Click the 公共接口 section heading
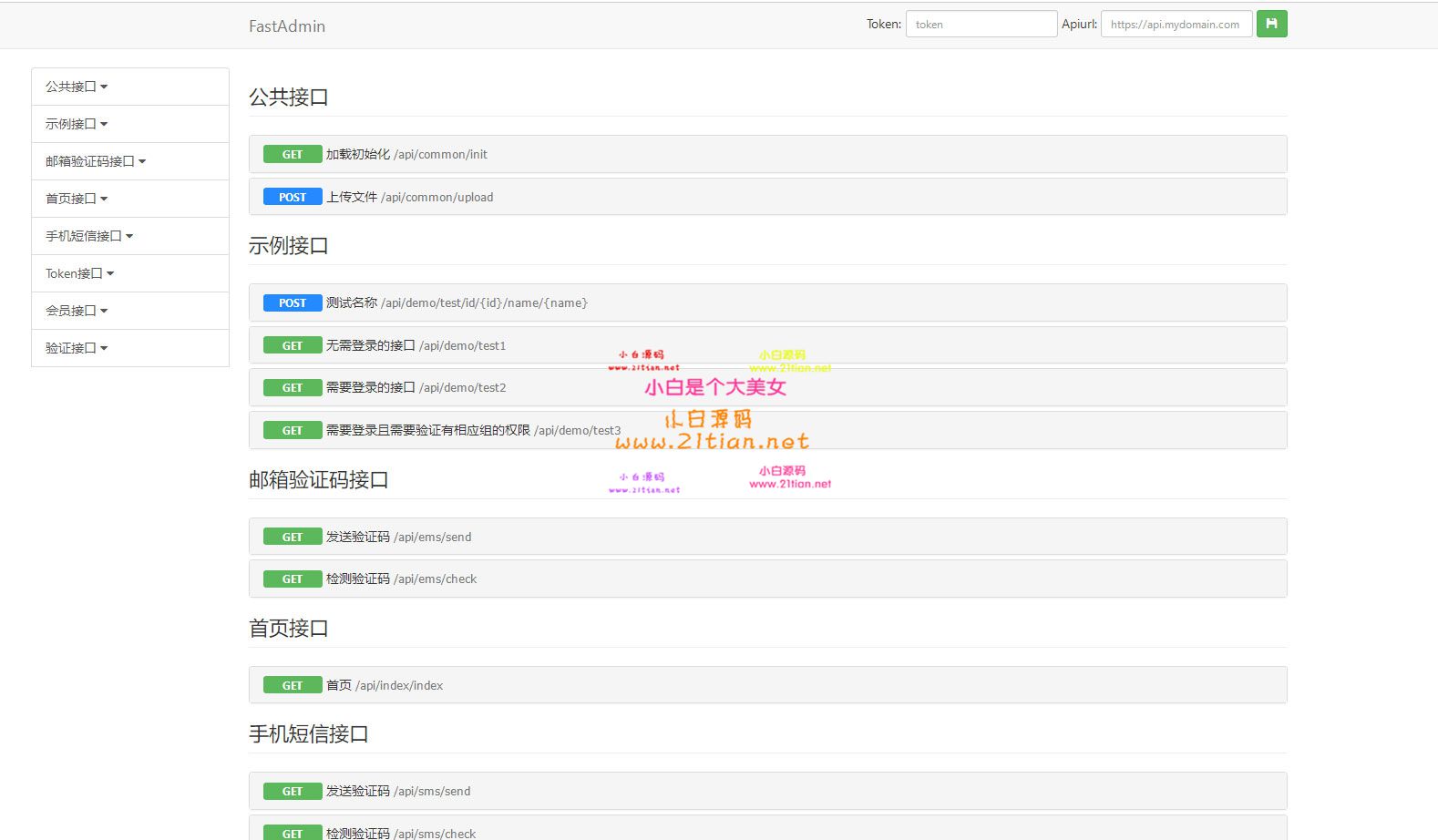This screenshot has height=840, width=1438. tap(289, 97)
